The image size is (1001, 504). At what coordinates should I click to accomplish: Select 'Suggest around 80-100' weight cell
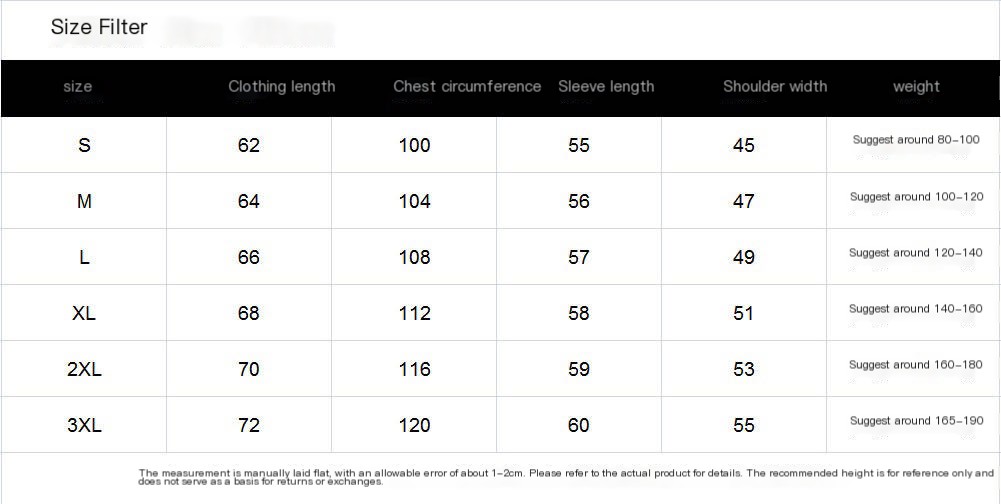[916, 141]
